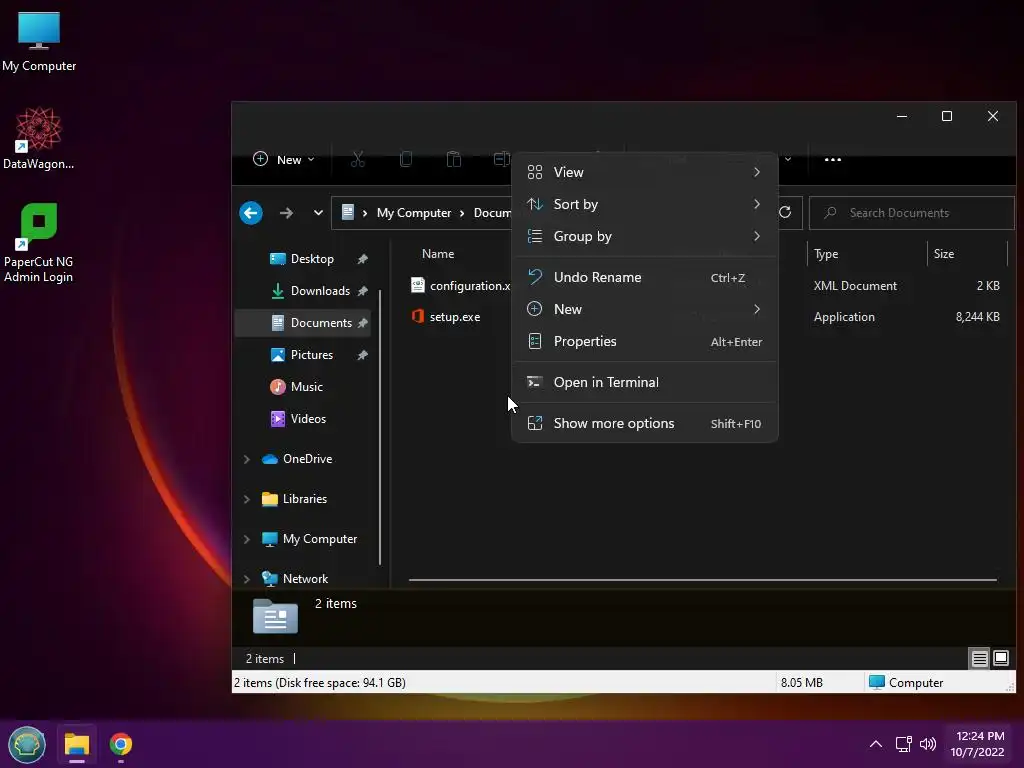This screenshot has height=768, width=1024.
Task: Click the Computer status bar entry
Action: (x=906, y=682)
